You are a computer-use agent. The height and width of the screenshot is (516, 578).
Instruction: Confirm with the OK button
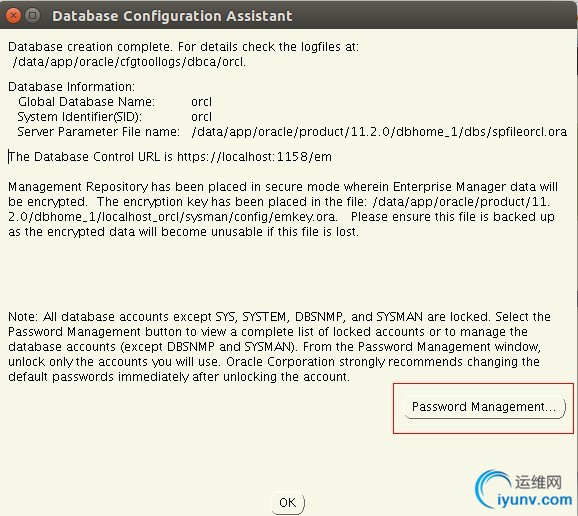tap(288, 502)
